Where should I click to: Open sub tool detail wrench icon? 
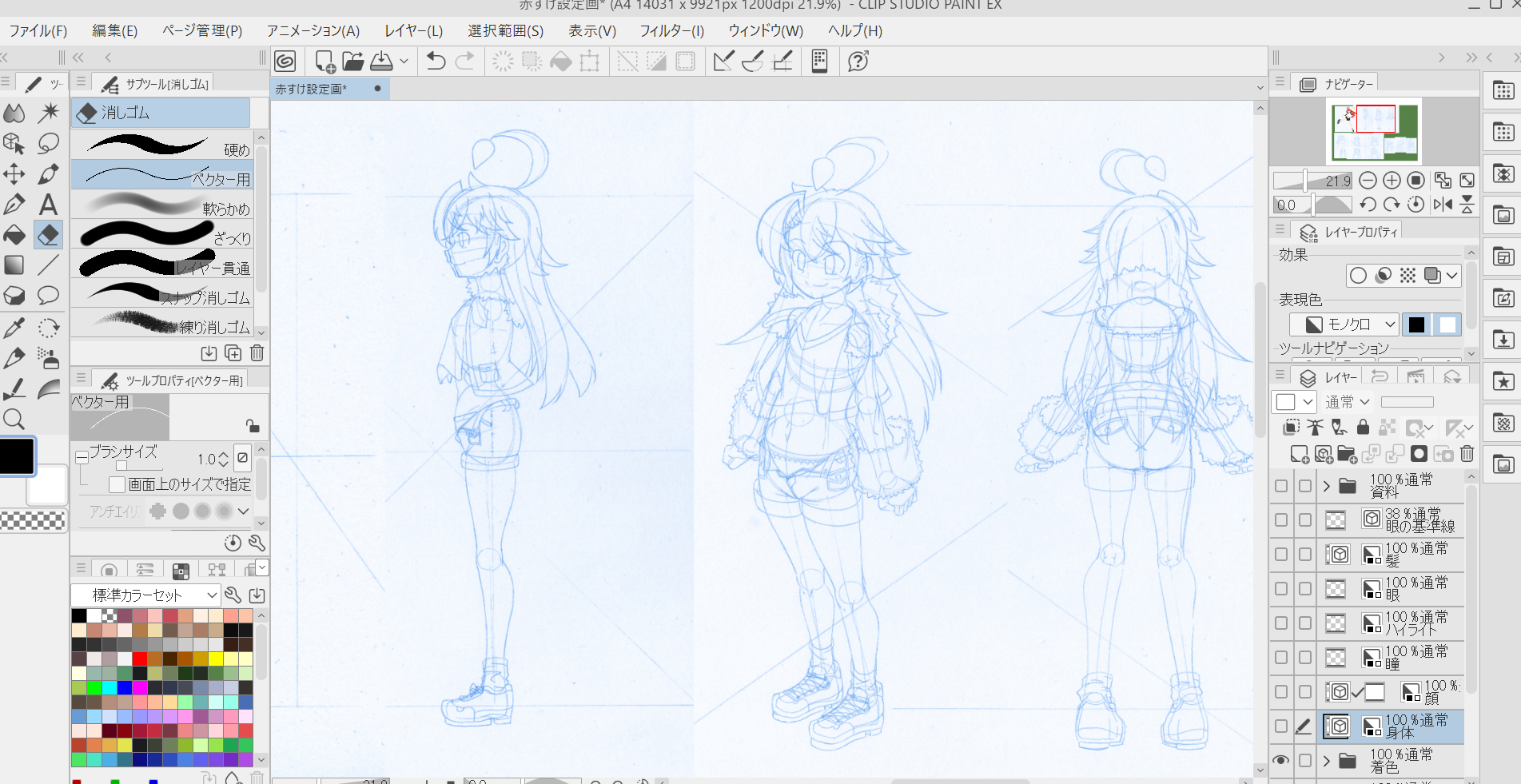tap(257, 543)
